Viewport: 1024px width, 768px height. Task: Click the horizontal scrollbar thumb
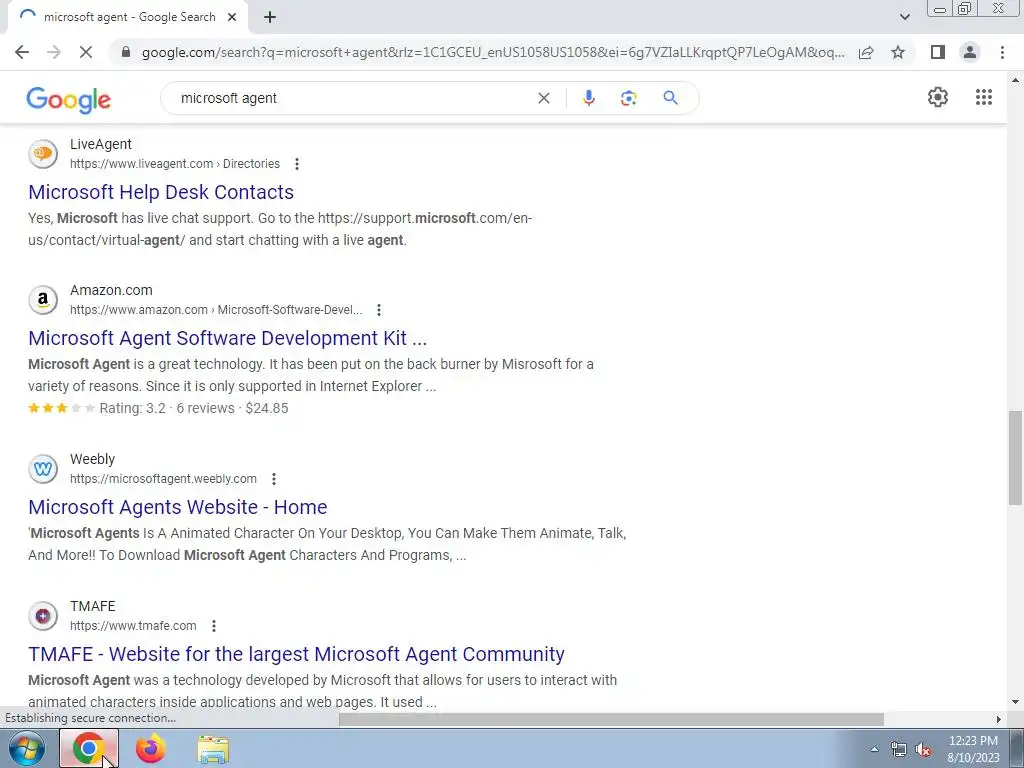[611, 719]
